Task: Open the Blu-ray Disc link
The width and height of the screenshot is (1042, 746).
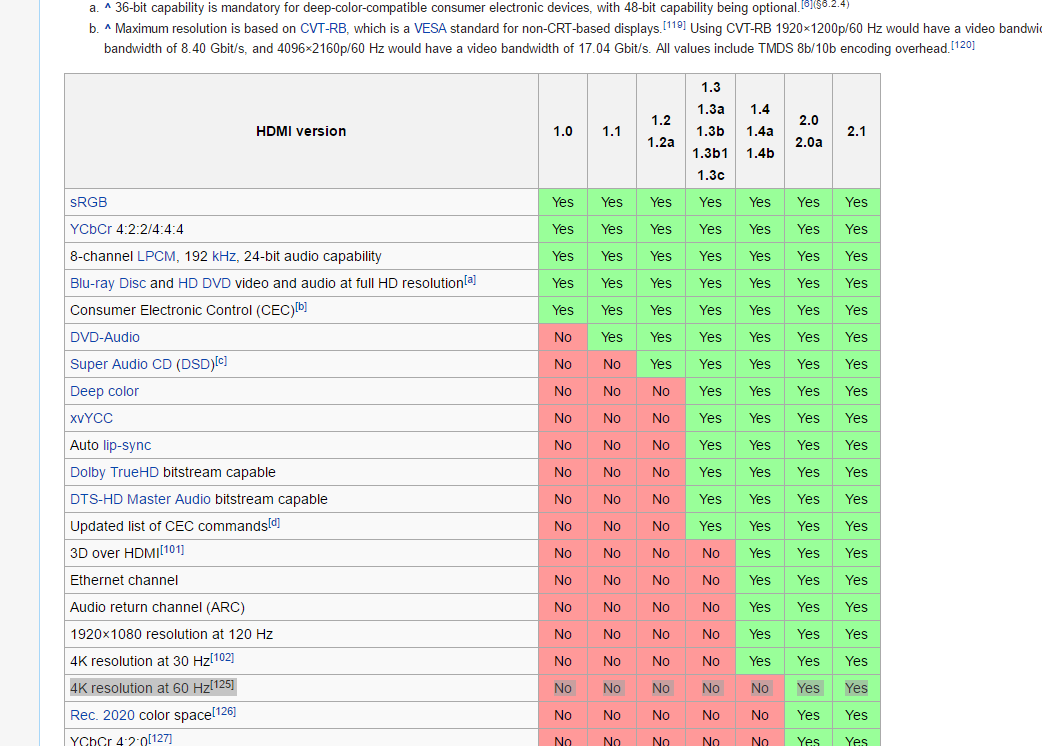Action: click(x=108, y=283)
